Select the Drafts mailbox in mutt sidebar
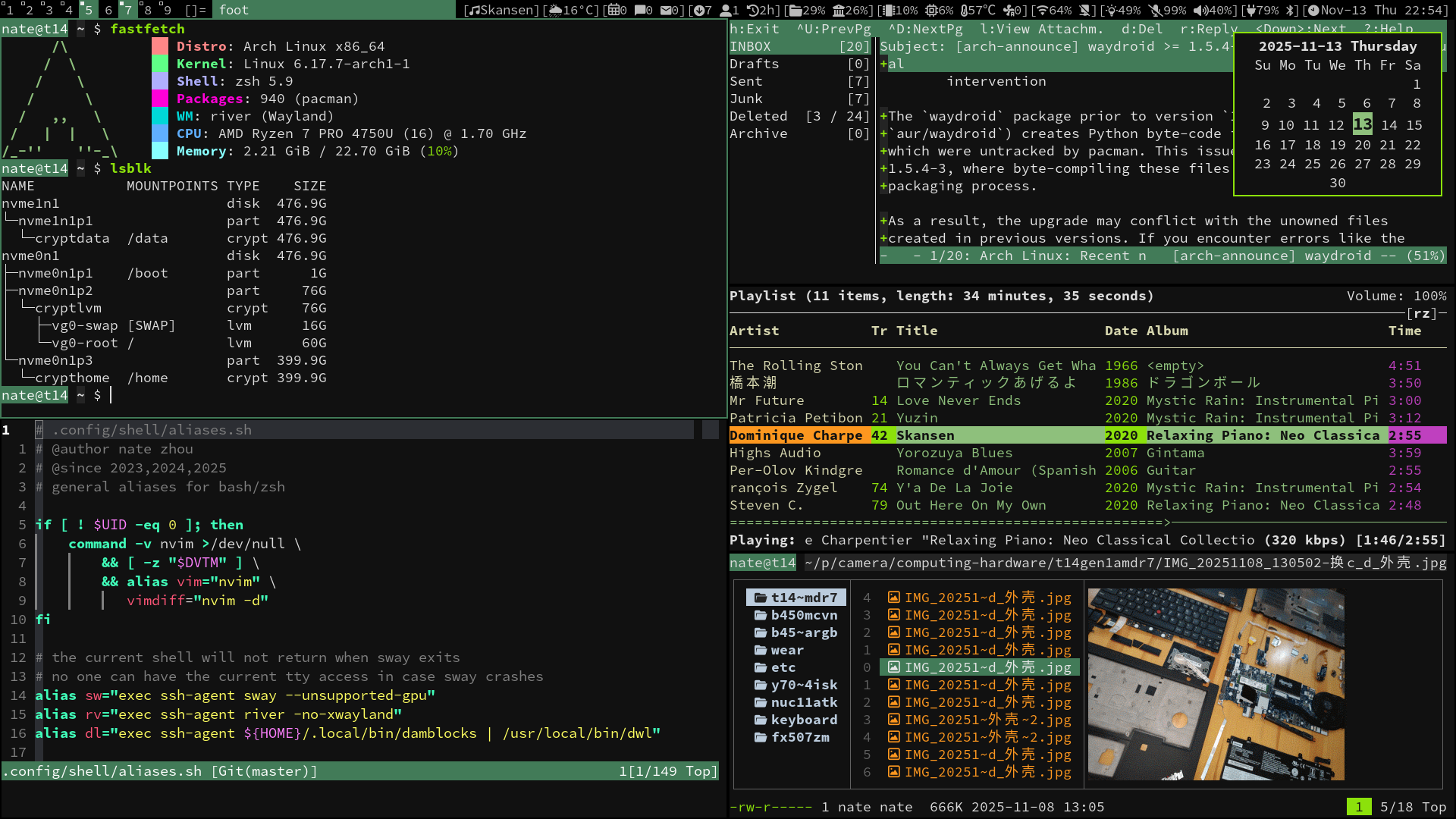The image size is (1456, 819). [x=799, y=64]
